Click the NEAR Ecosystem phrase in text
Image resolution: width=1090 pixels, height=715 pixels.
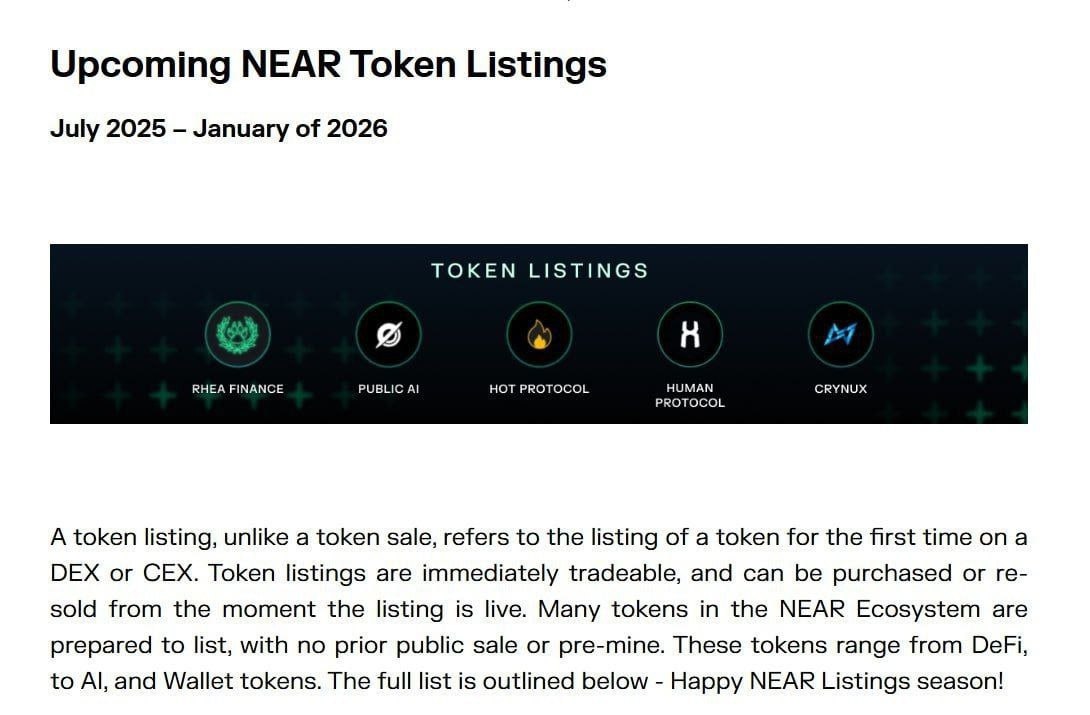pyautogui.click(x=879, y=609)
